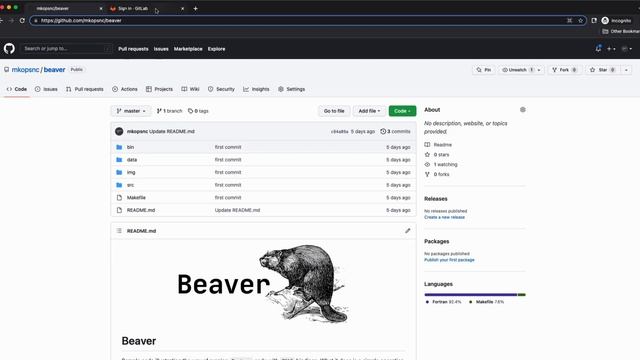Viewport: 640px width, 360px height.
Task: Switch to the Code tab
Action: point(17,89)
